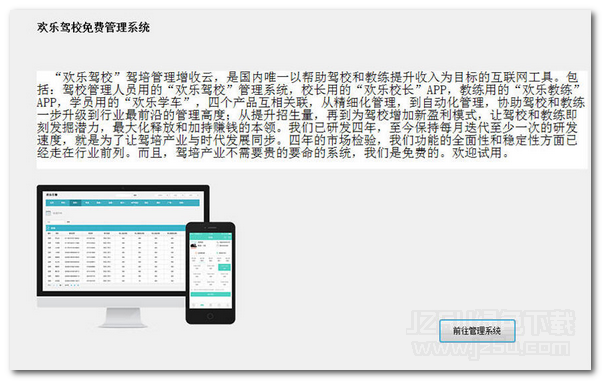Image resolution: width=602 pixels, height=381 pixels.
Task: Click the phone's top speaker slot
Action: 212,227
